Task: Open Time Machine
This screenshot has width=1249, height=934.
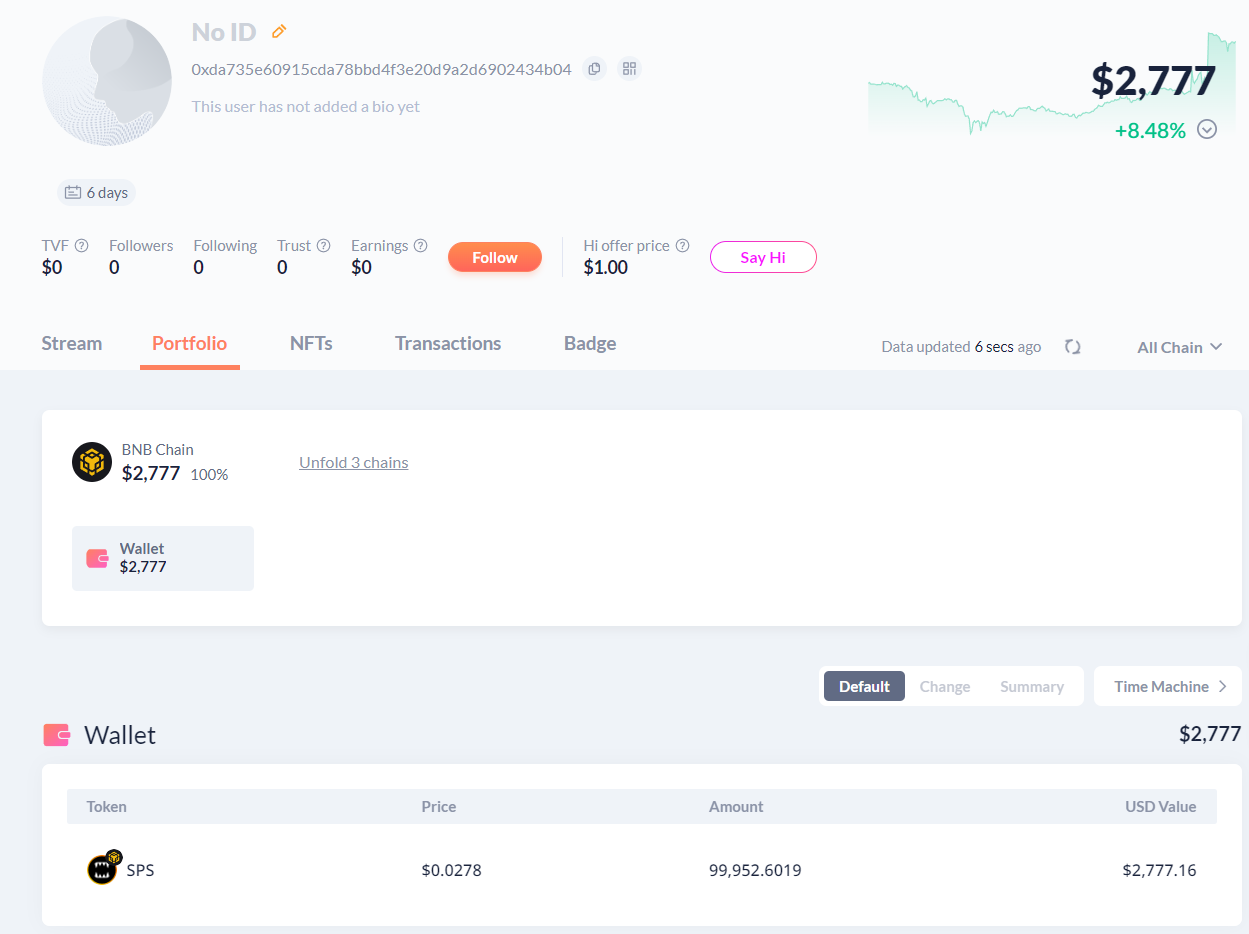Action: [x=1168, y=686]
